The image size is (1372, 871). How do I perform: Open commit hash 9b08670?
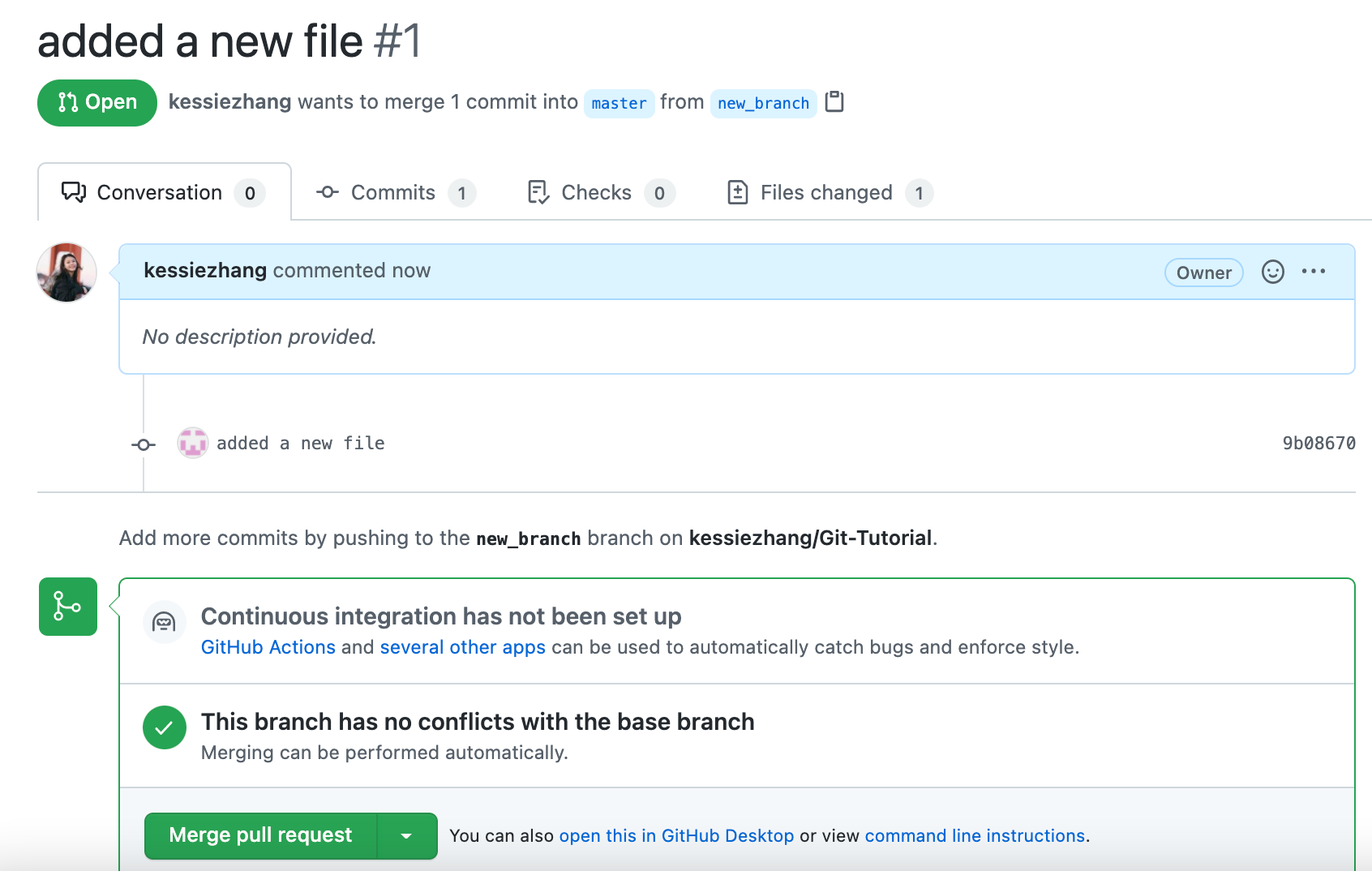click(x=1318, y=444)
